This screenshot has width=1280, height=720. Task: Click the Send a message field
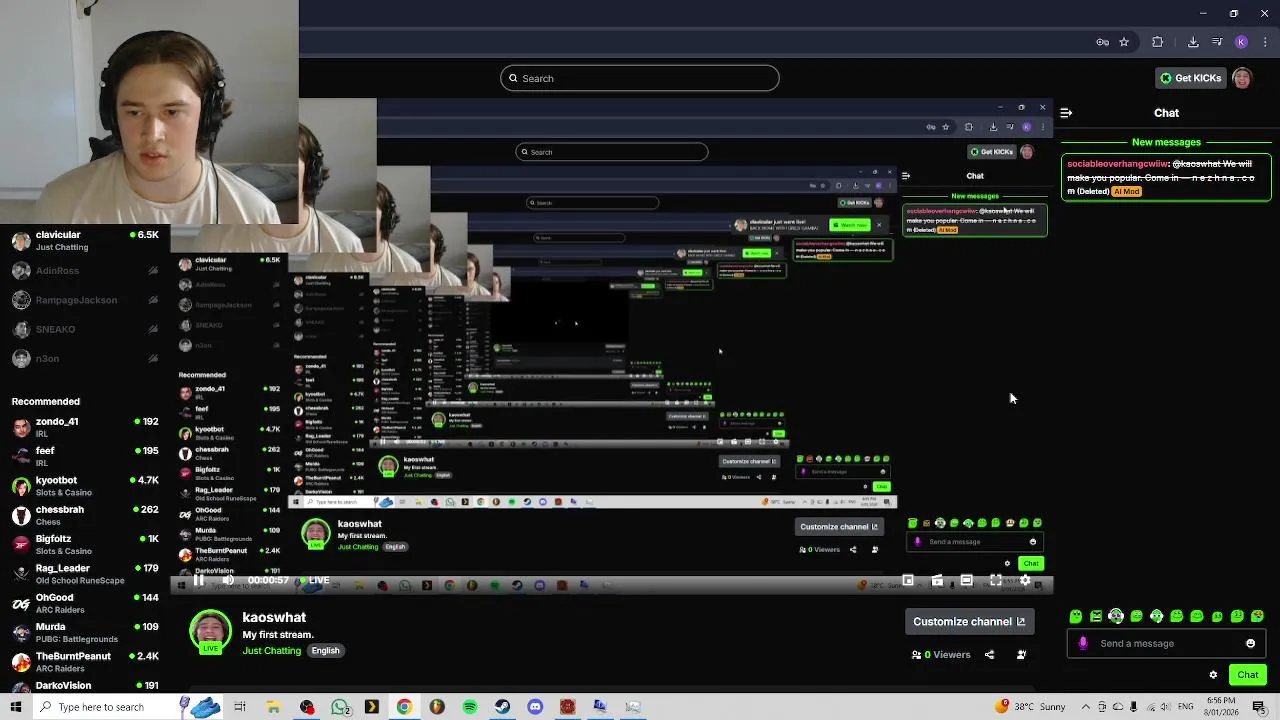[1167, 643]
